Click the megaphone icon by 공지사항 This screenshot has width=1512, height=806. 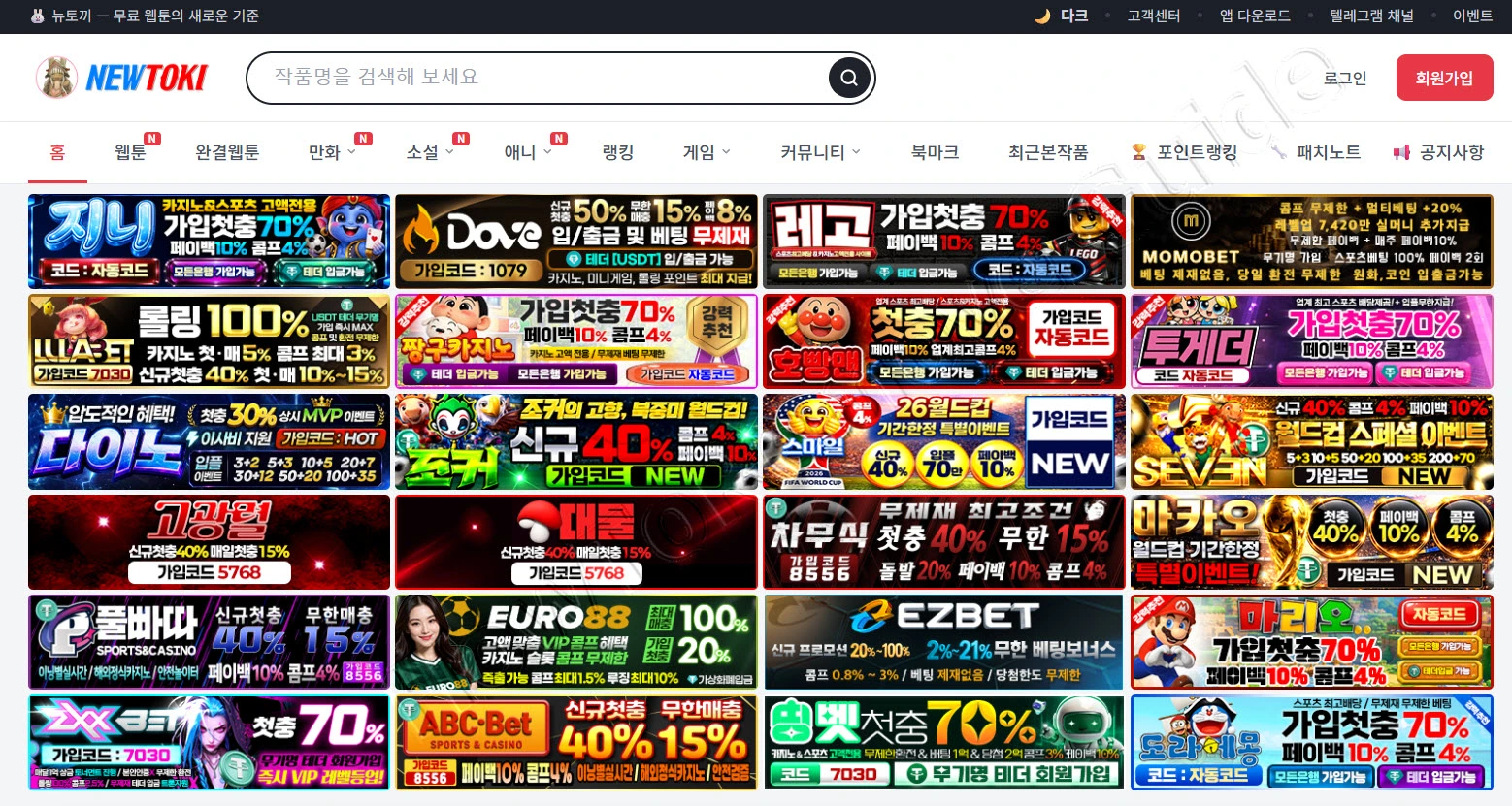[1401, 152]
